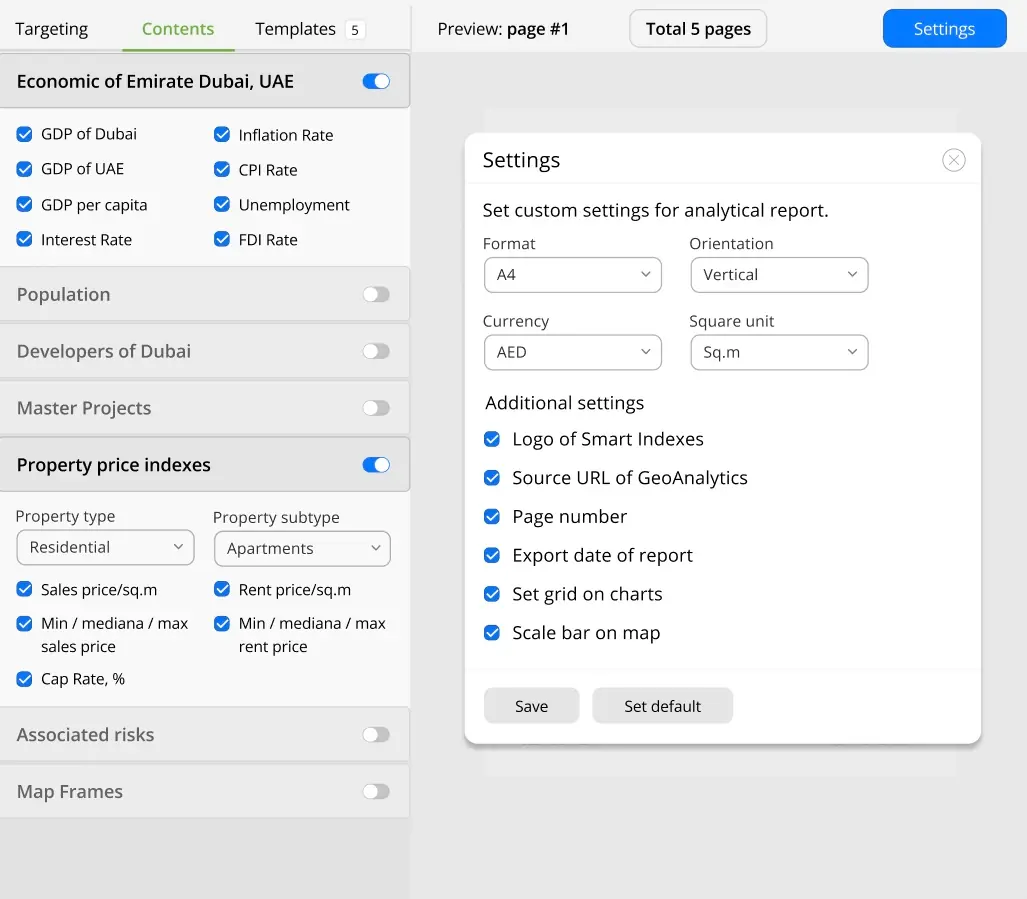Image resolution: width=1027 pixels, height=899 pixels.
Task: Uncheck GDP of Dubai checkbox
Action: coord(24,134)
